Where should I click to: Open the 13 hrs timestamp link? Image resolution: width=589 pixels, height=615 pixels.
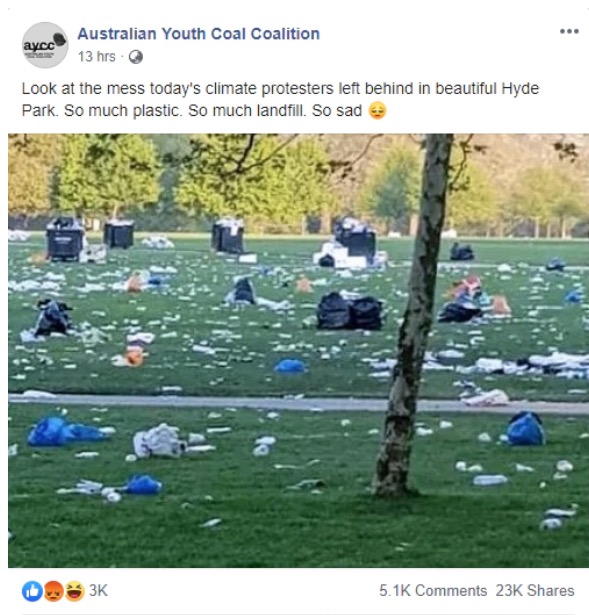point(96,57)
